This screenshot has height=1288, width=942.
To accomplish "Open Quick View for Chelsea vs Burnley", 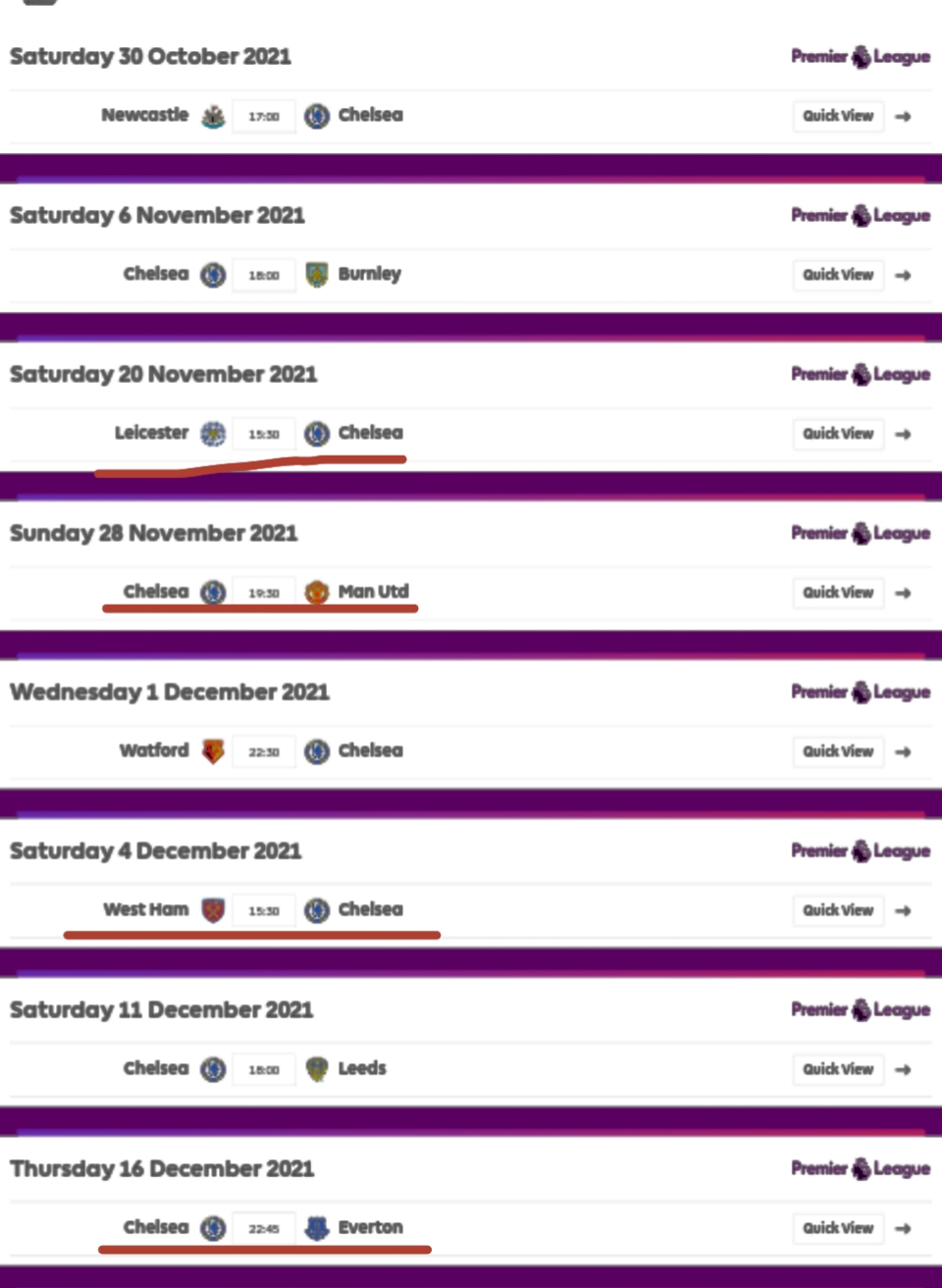I will point(838,275).
